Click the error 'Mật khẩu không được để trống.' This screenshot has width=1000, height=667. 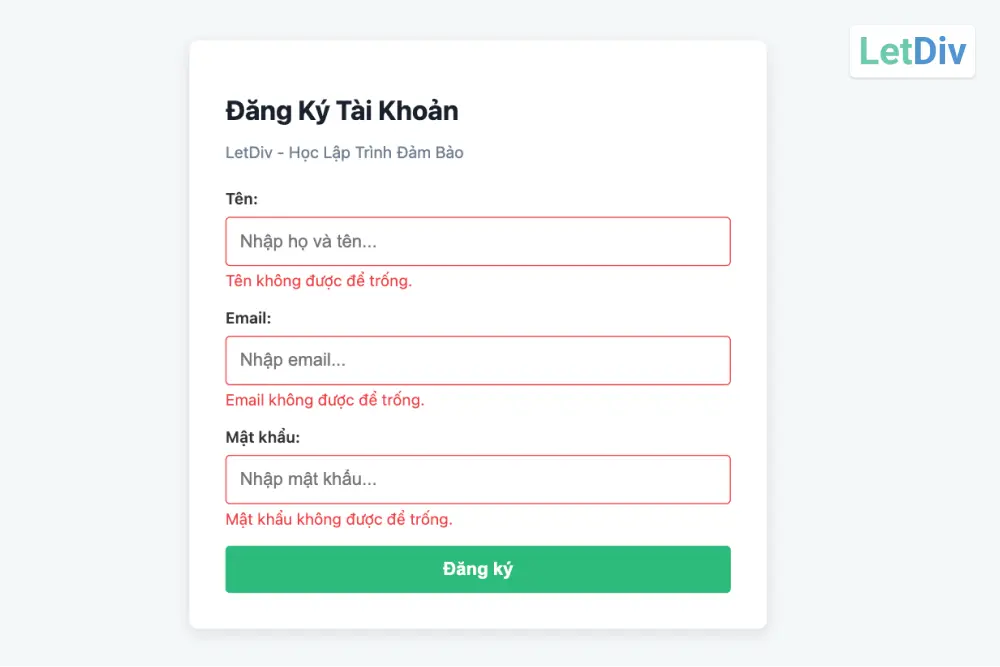tap(339, 520)
